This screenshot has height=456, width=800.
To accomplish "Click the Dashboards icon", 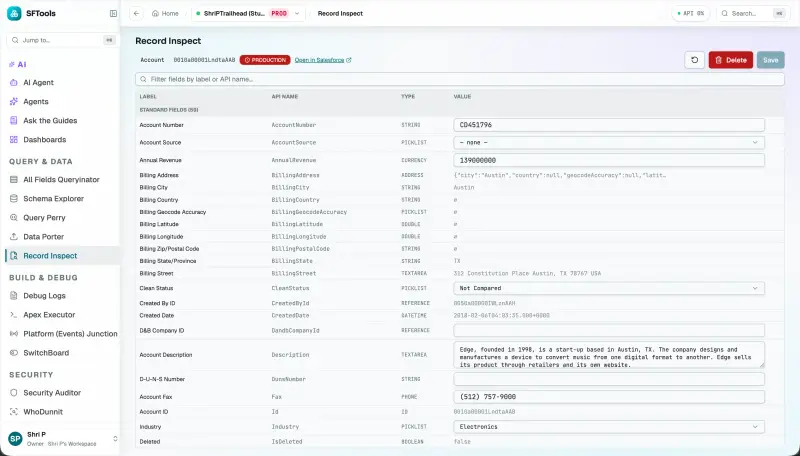I will [14, 139].
